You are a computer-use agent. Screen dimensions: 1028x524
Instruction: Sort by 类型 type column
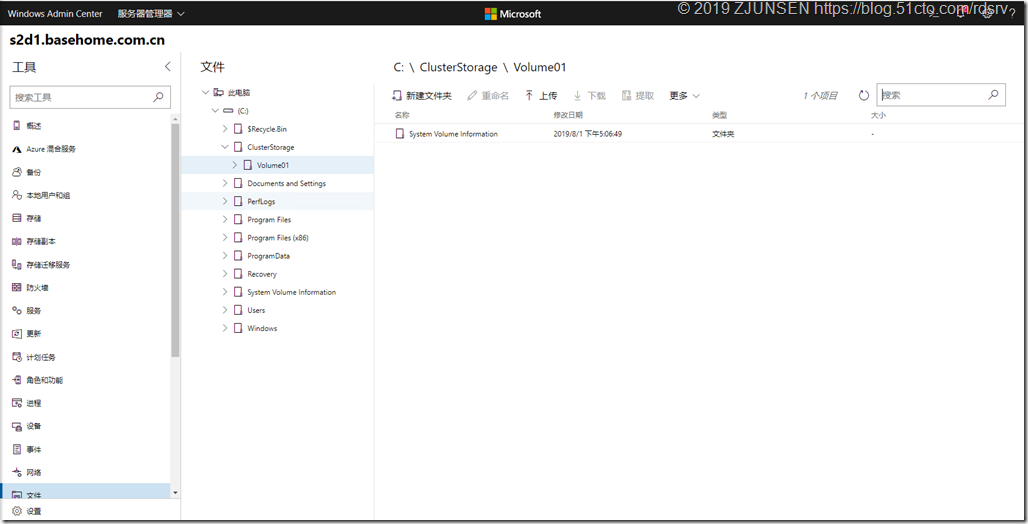[x=719, y=115]
